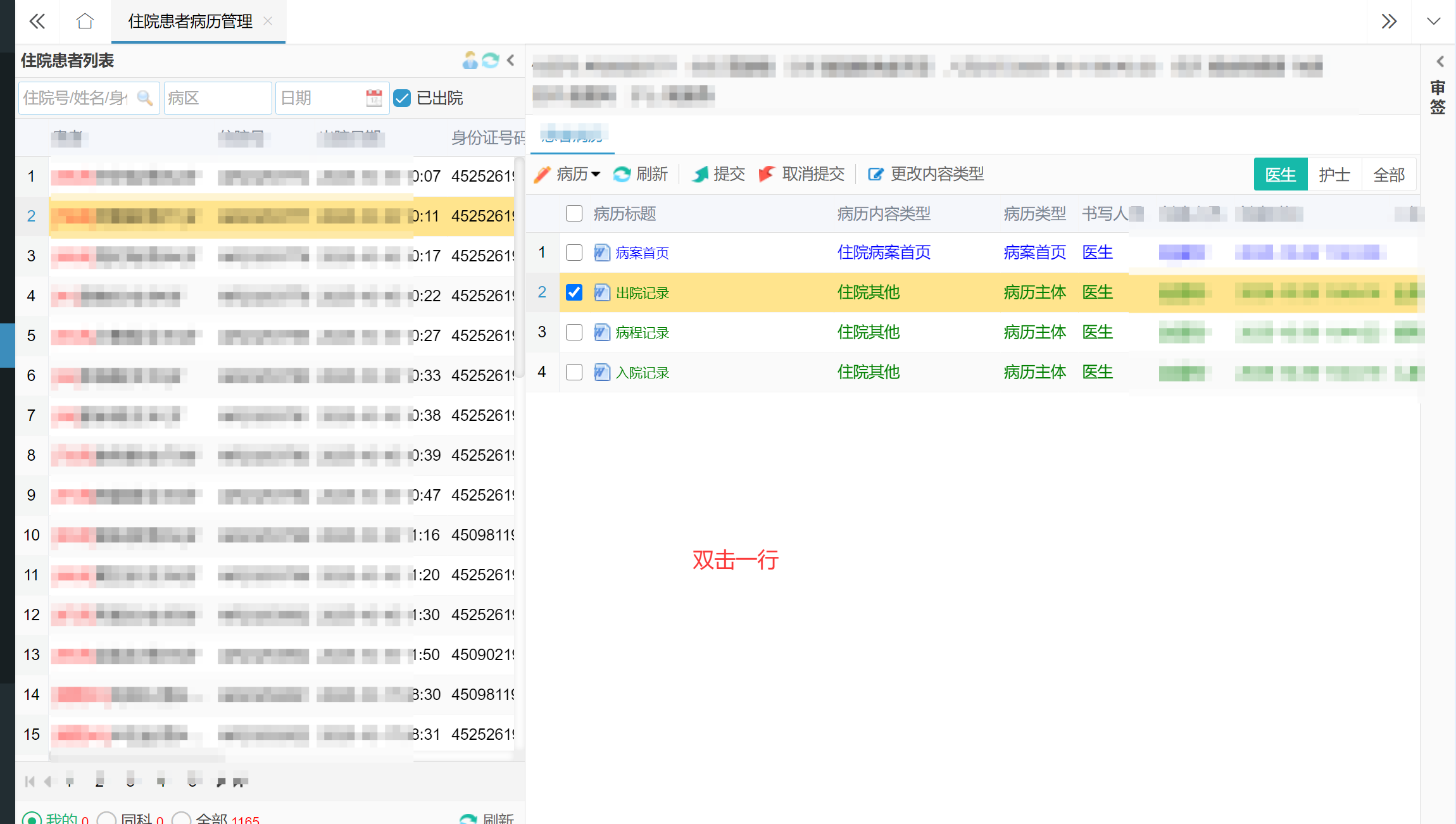Click refresh icon in patient list header
This screenshot has width=1456, height=824.
tap(491, 60)
